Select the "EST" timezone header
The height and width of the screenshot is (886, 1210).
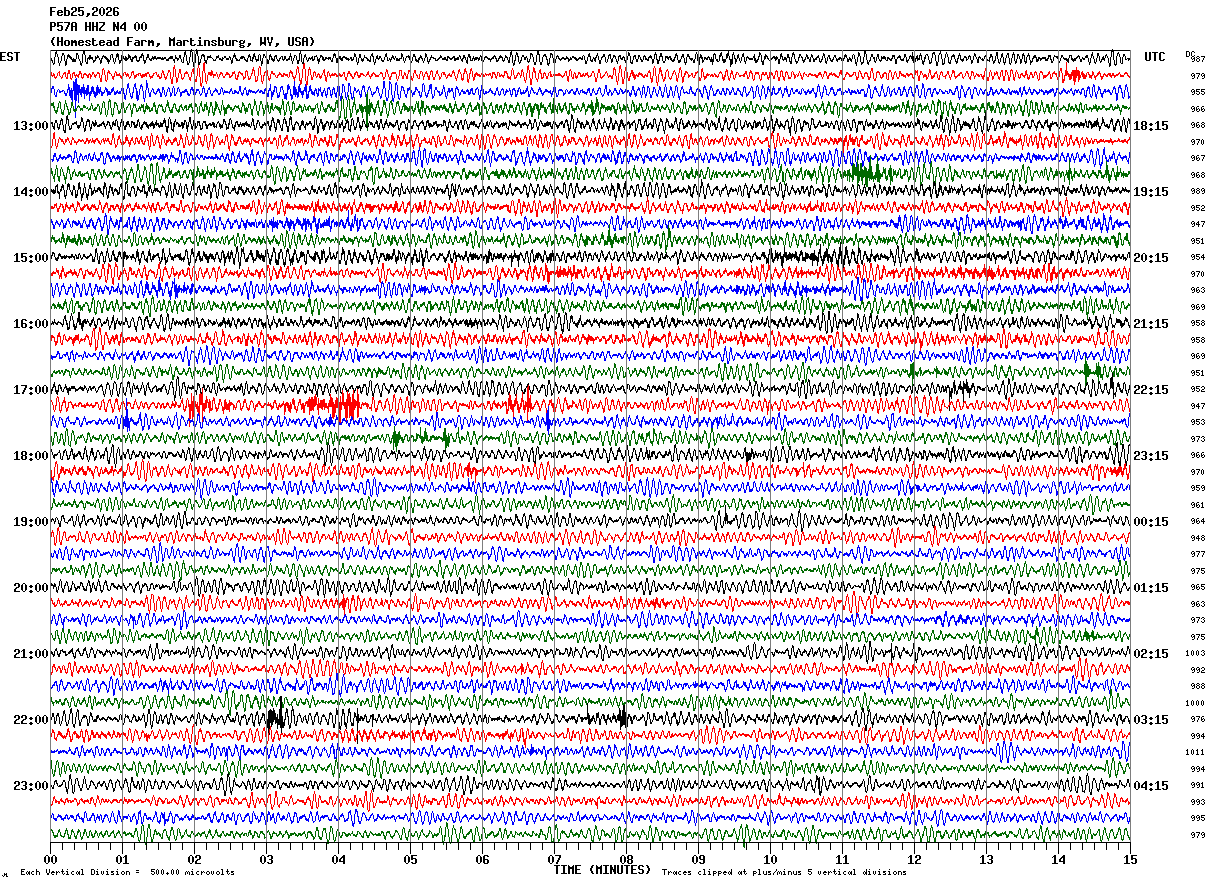coord(10,57)
